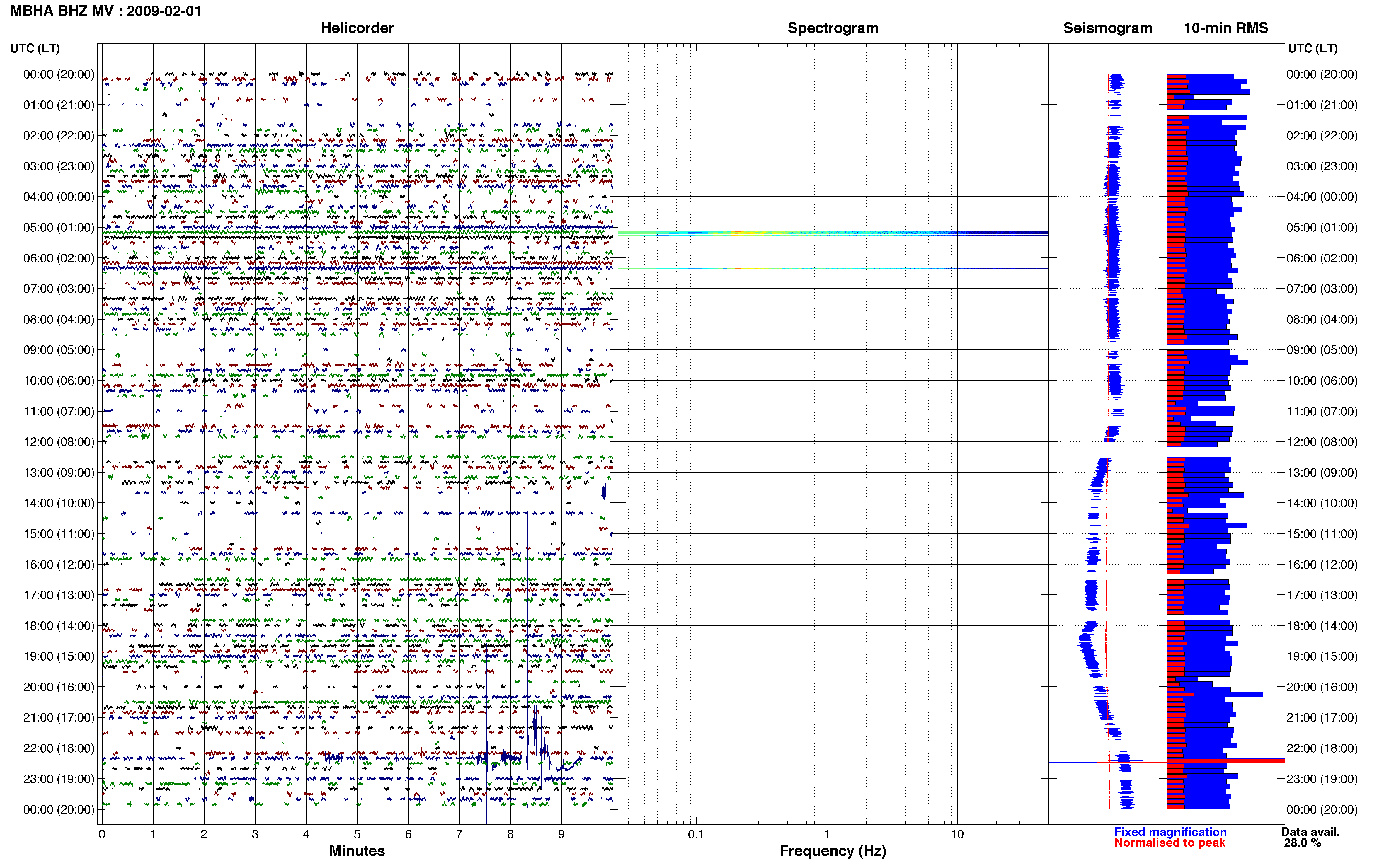The height and width of the screenshot is (868, 1389).
Task: Click the right-axis label '23:00 (19:00)'
Action: [x=1322, y=779]
